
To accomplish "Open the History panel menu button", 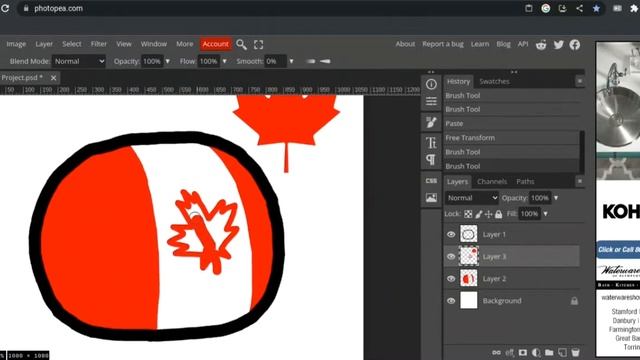I will (x=580, y=81).
